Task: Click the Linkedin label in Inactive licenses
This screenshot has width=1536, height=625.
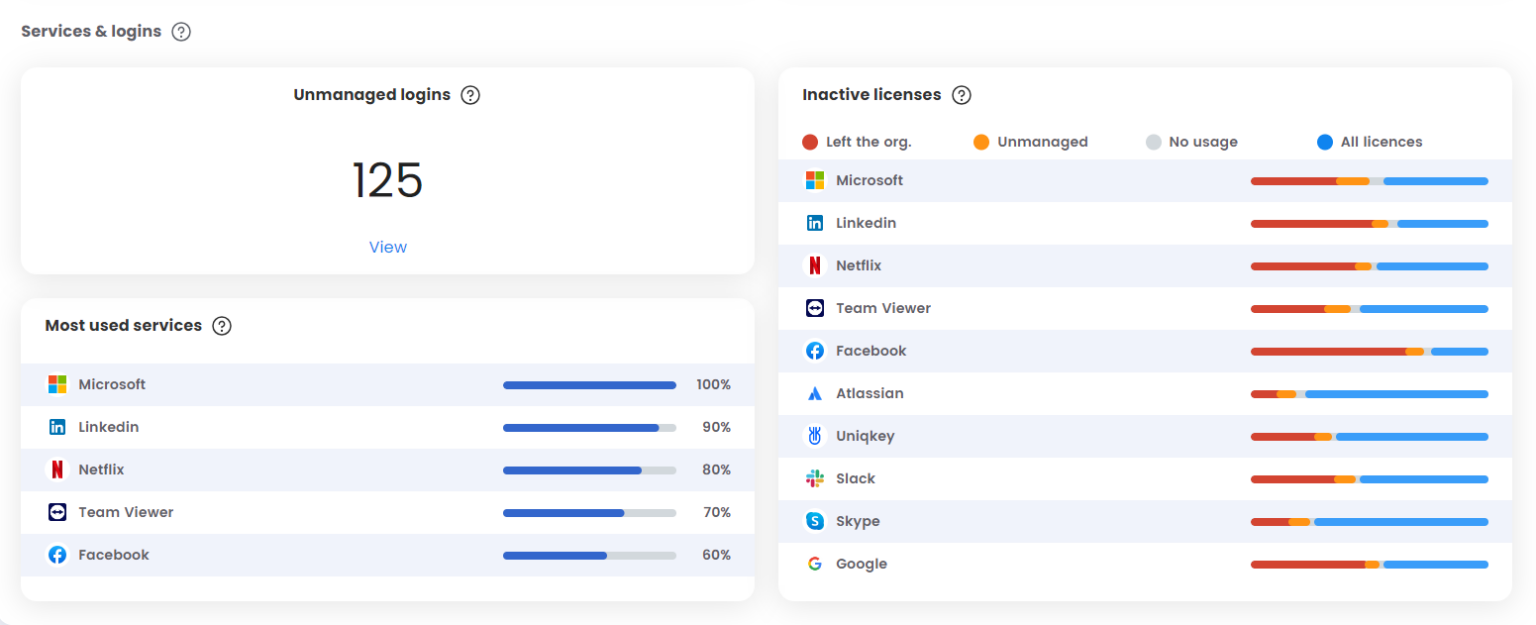Action: [x=866, y=223]
